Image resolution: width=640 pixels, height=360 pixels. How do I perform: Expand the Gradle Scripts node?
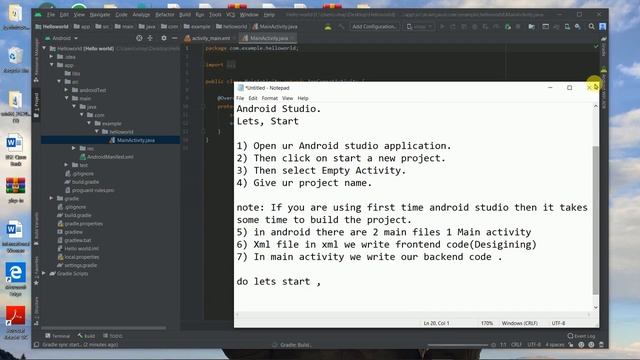pyautogui.click(x=44, y=273)
